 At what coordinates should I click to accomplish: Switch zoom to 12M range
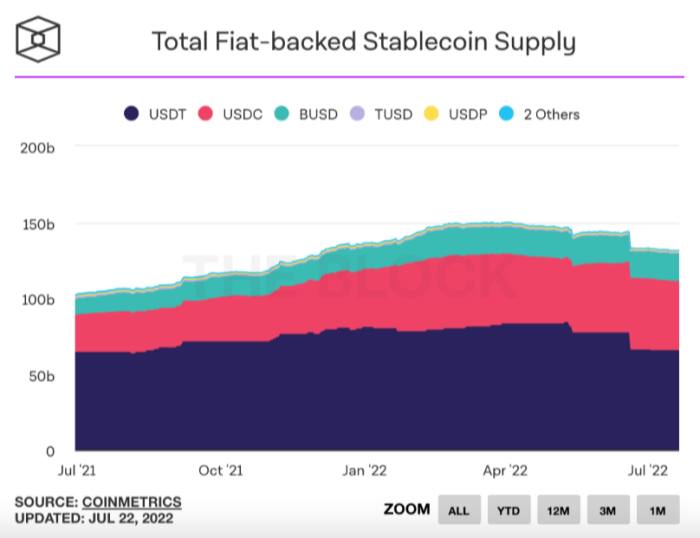pyautogui.click(x=558, y=510)
